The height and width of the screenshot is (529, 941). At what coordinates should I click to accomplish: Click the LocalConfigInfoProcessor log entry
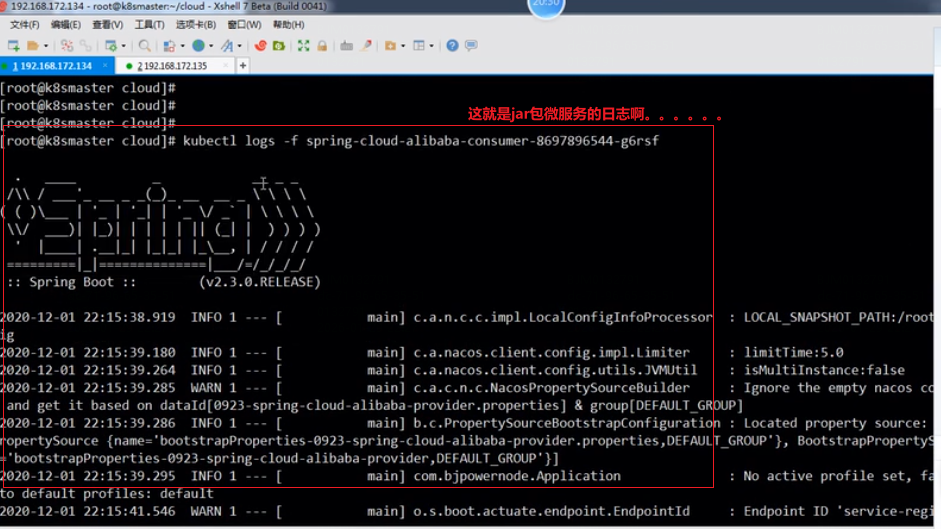(562, 317)
